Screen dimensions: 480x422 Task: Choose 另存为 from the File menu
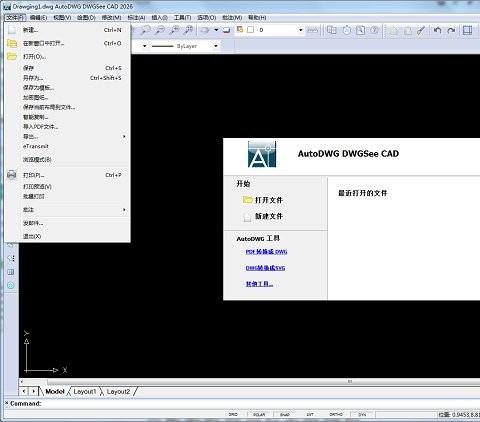click(x=67, y=78)
